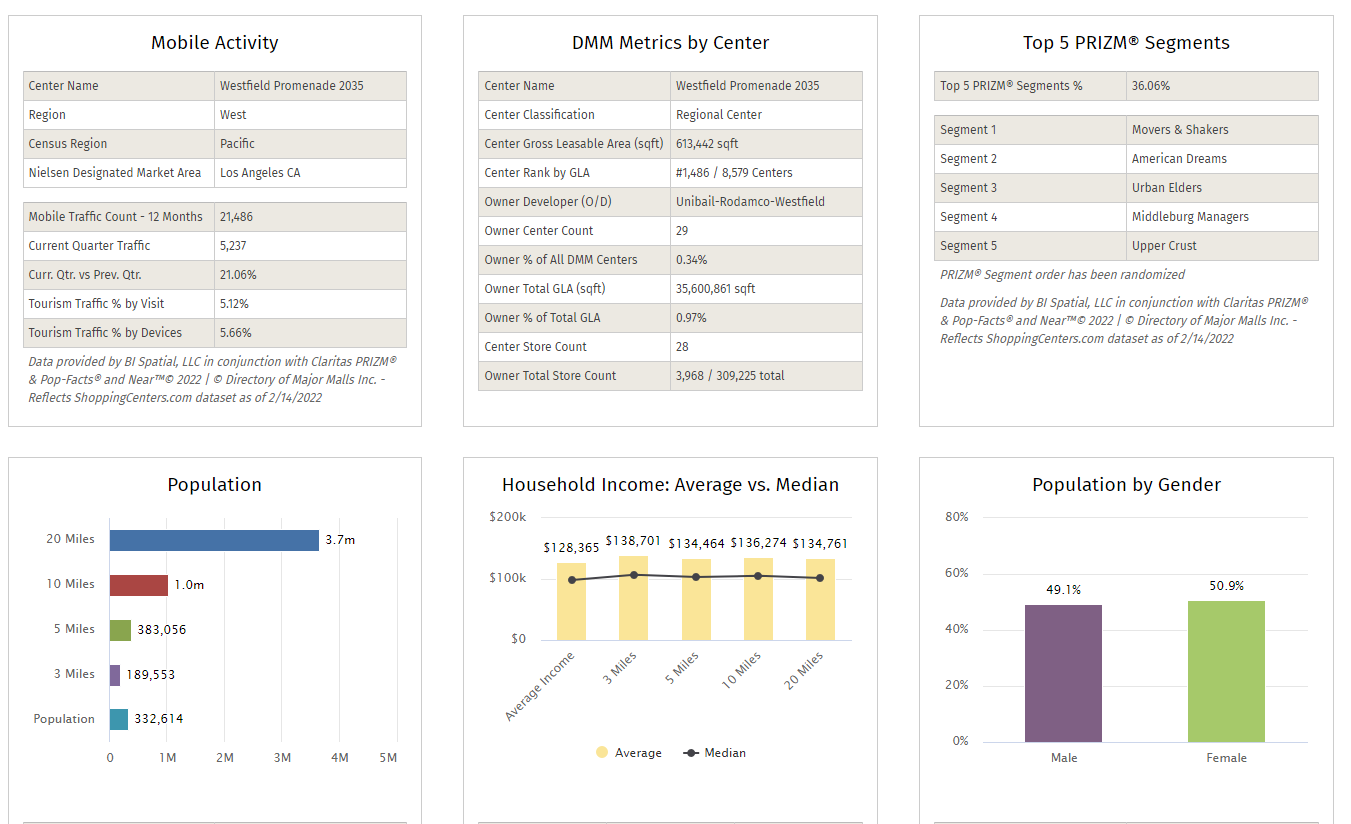Select the green Female gender bar
The width and height of the screenshot is (1351, 824).
1226,671
